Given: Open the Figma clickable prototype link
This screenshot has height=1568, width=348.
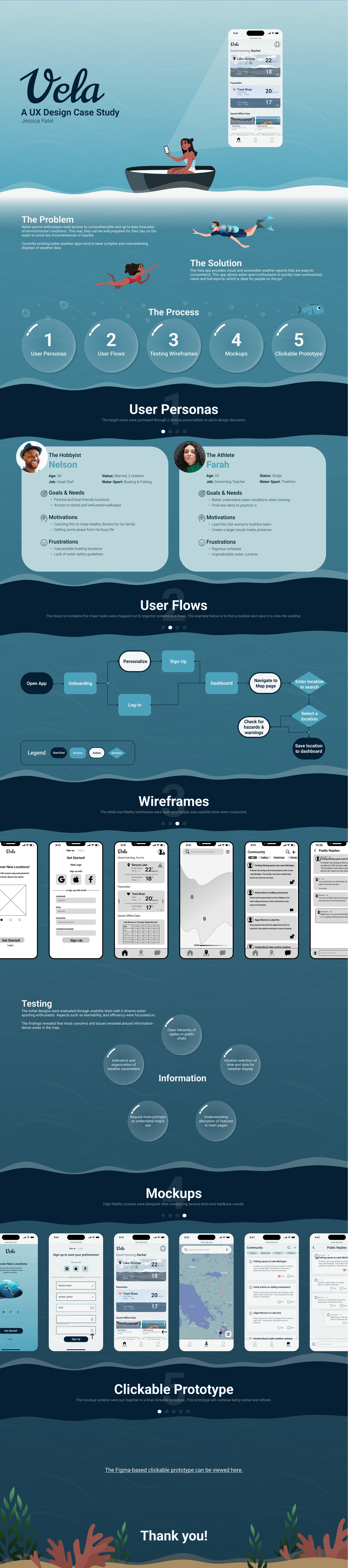Looking at the screenshot, I should click(174, 1459).
